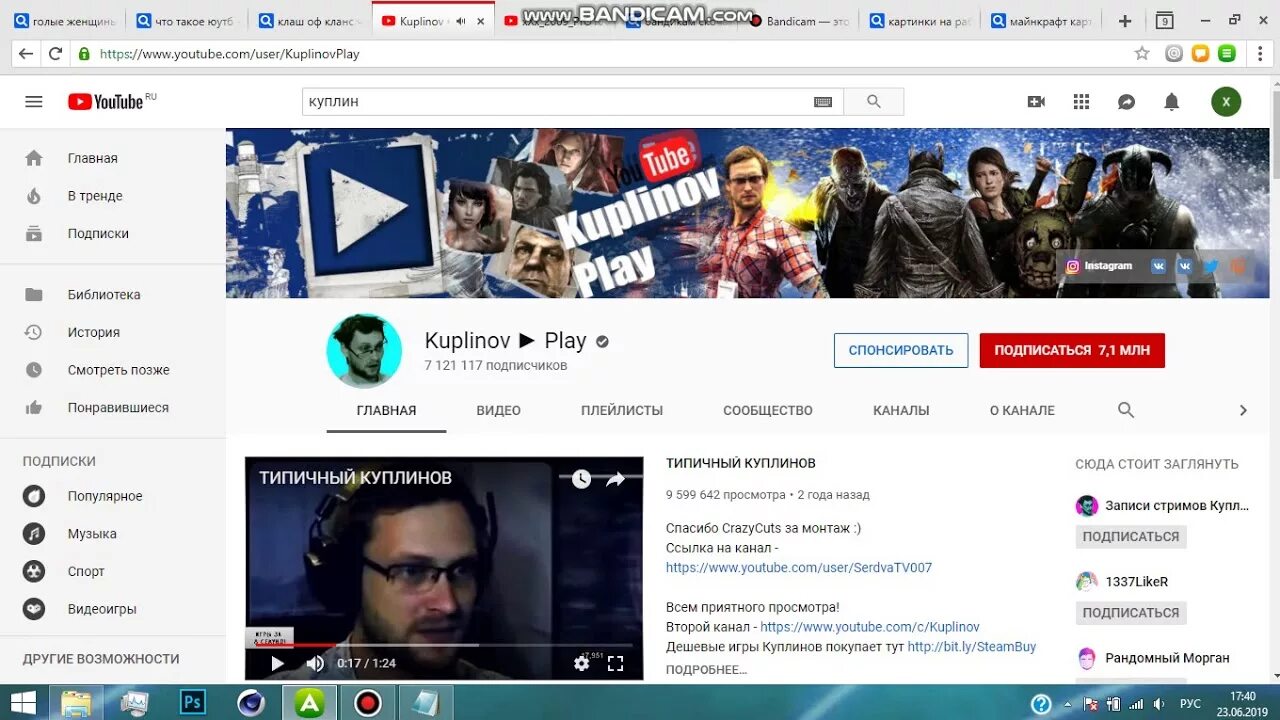Open the YouTube apps grid
The width and height of the screenshot is (1280, 720).
click(1081, 101)
